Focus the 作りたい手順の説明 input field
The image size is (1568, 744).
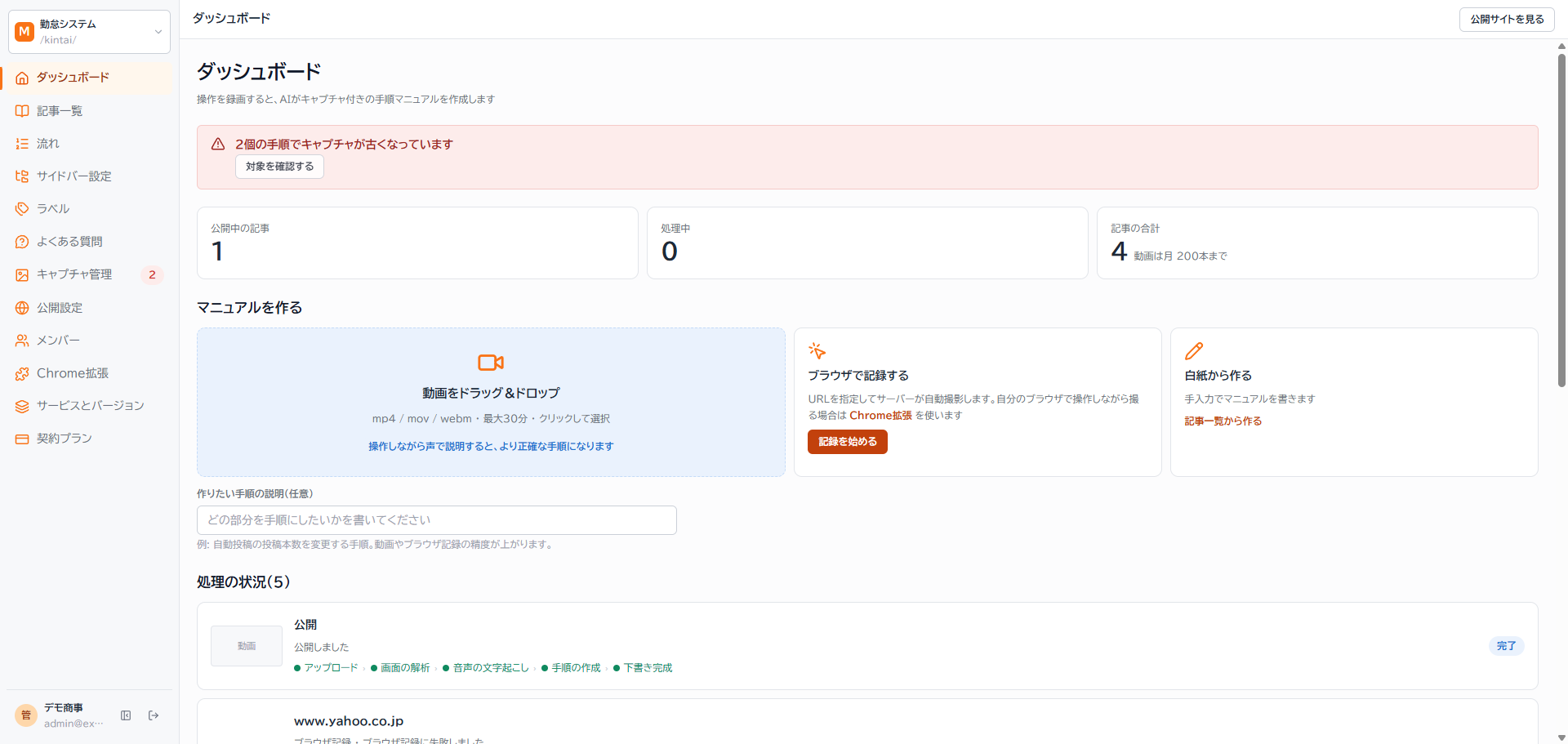[x=437, y=520]
